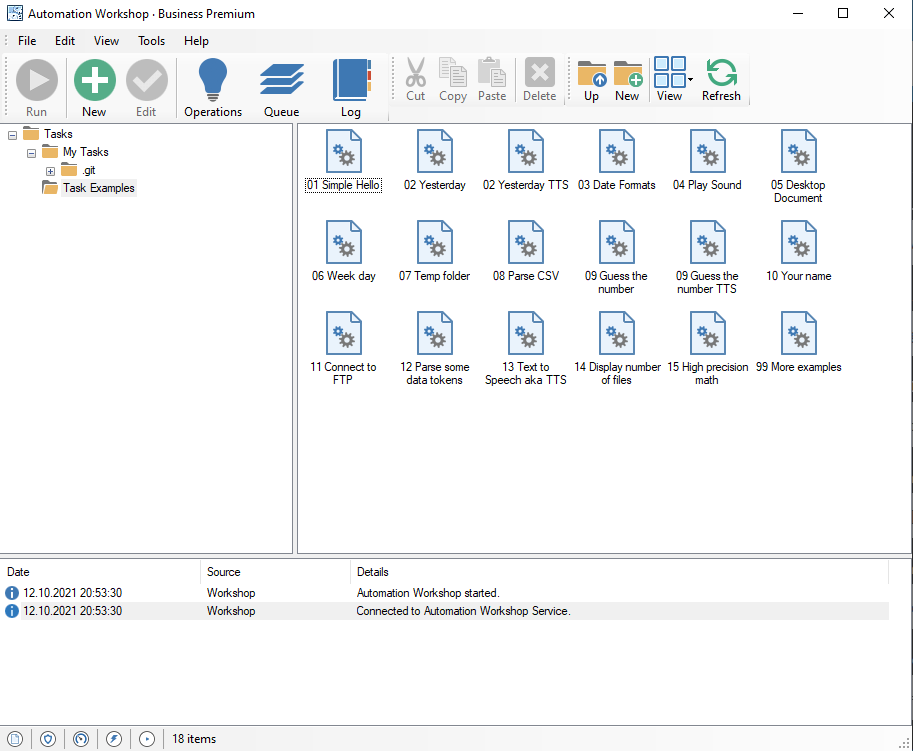Click the play circle status bar icon
This screenshot has height=751, width=913.
[147, 739]
